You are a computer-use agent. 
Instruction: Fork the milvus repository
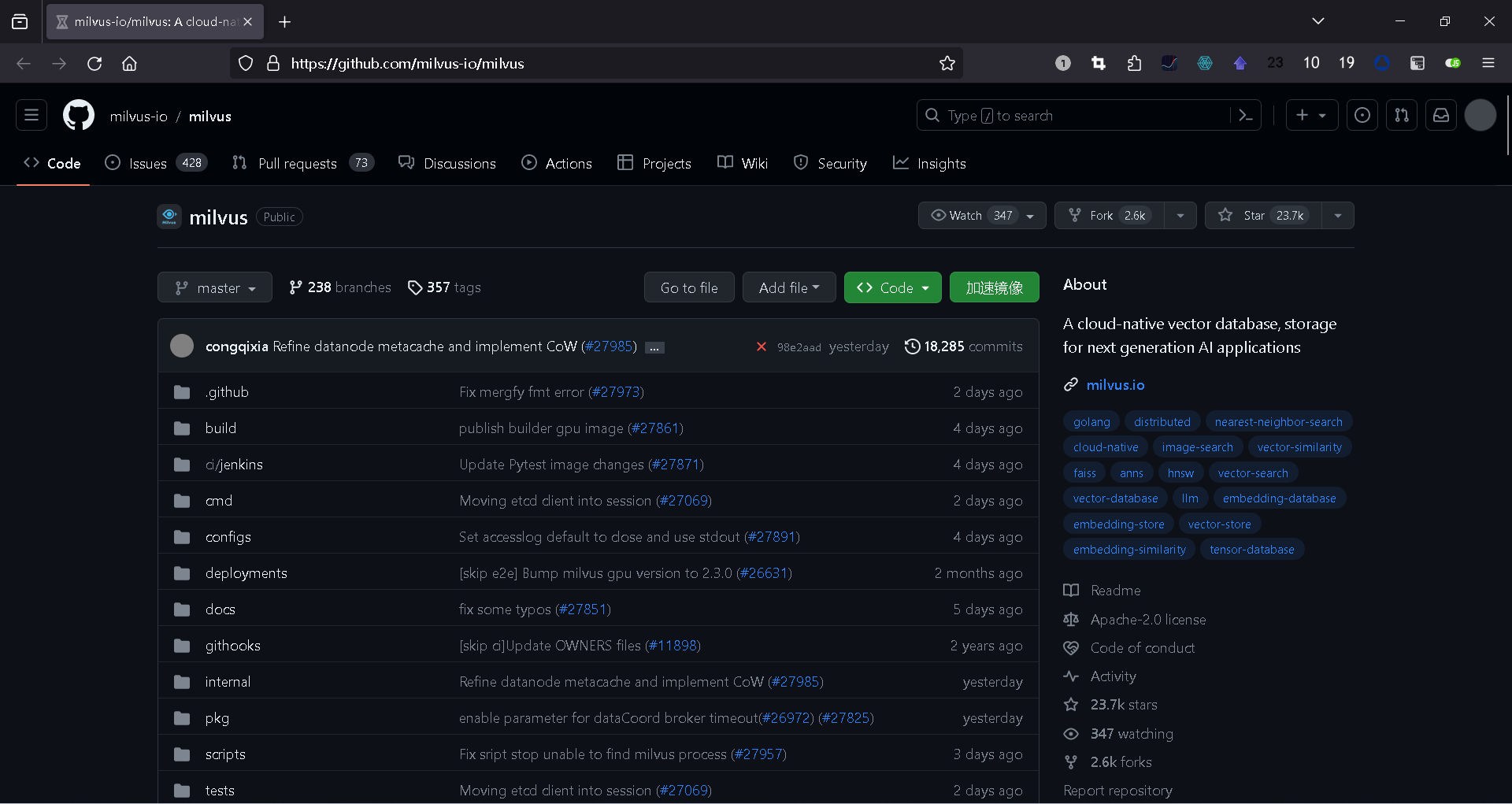click(1110, 216)
